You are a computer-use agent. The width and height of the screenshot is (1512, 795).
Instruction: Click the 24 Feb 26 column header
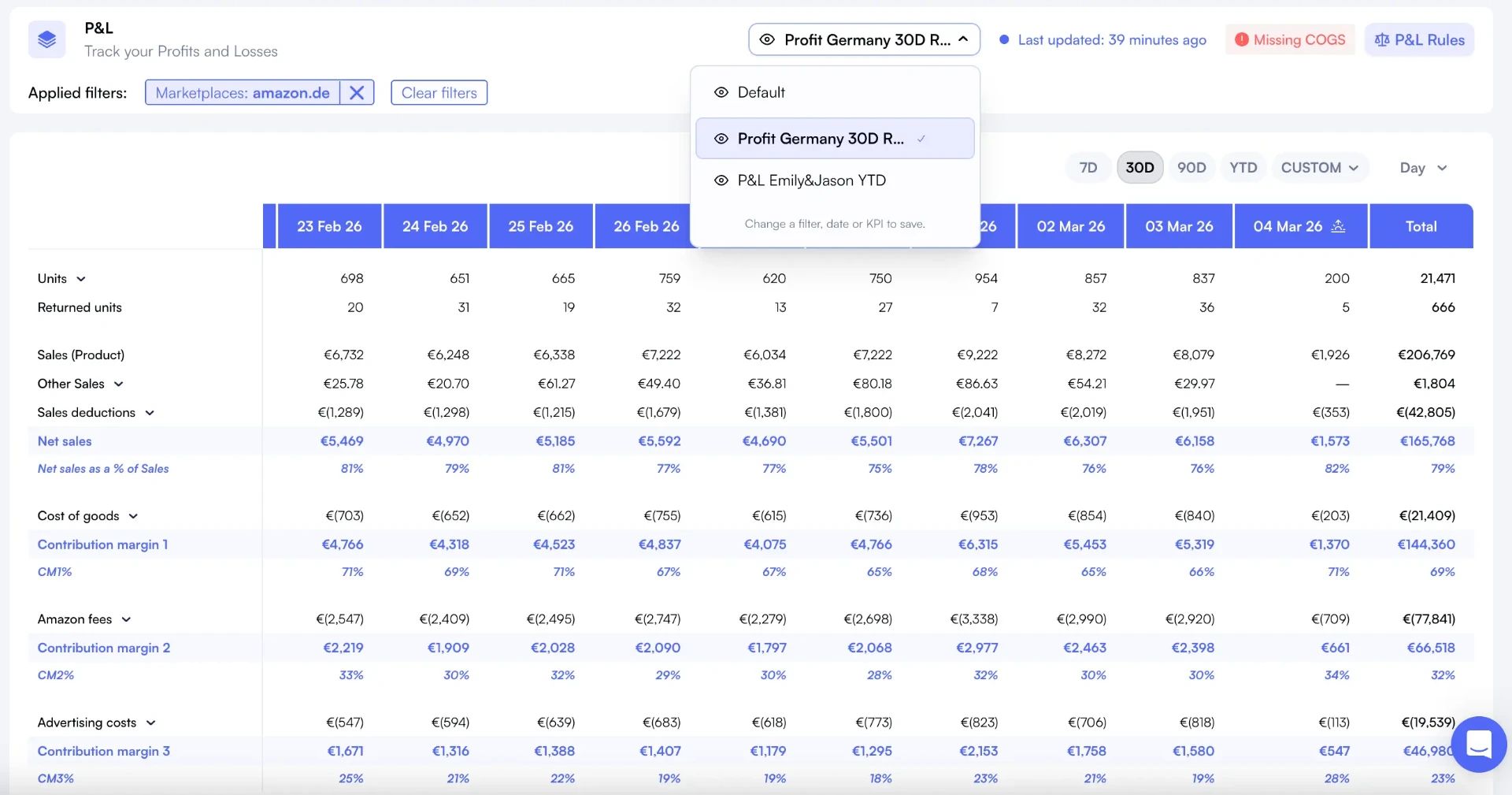pyautogui.click(x=435, y=226)
